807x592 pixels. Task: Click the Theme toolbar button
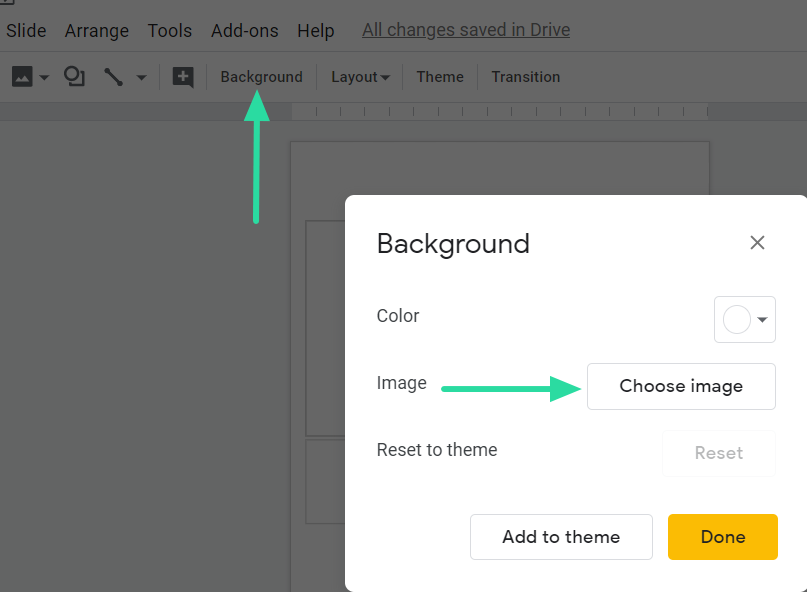click(440, 77)
